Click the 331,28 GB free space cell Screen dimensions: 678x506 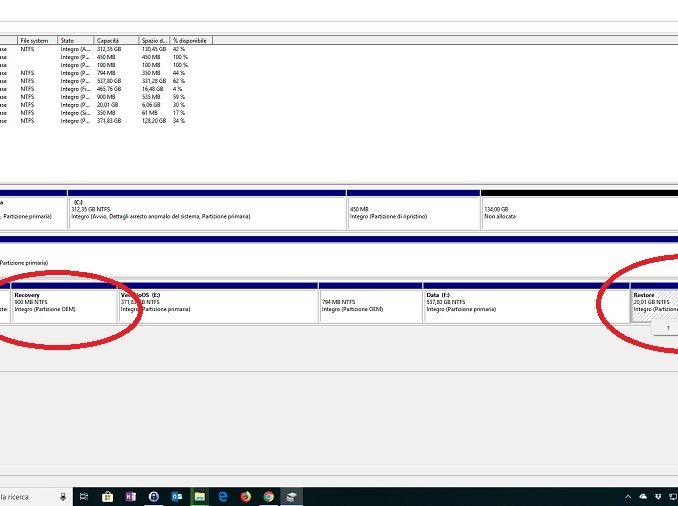[154, 81]
